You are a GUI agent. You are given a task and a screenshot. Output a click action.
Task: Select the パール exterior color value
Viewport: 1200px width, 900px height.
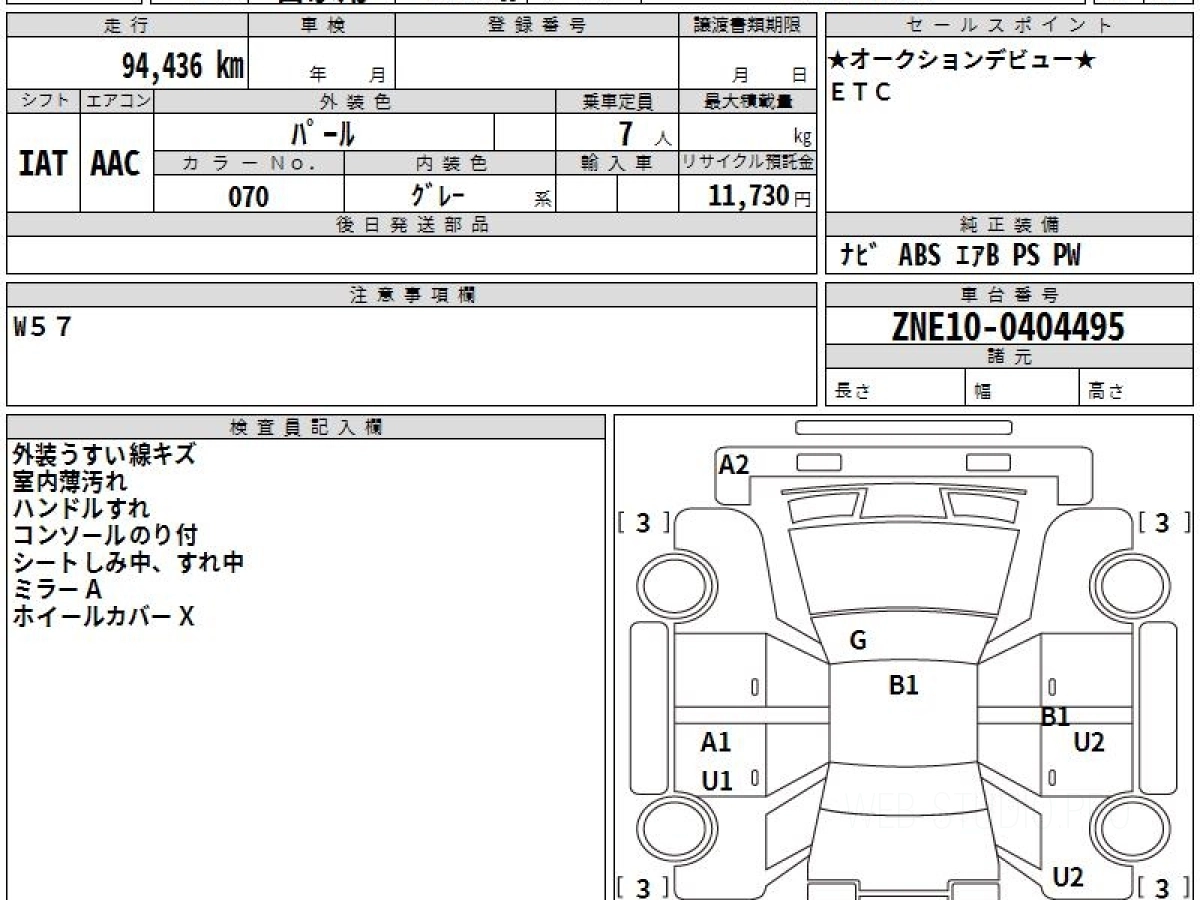(324, 132)
